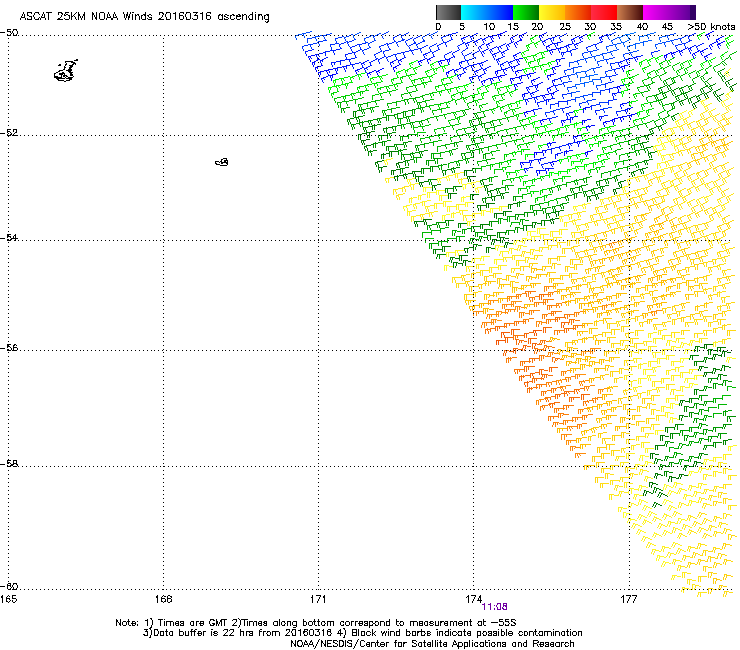Click the orange 25-30 knots legend swatch
Screen dimensions: 740x650
578,12
